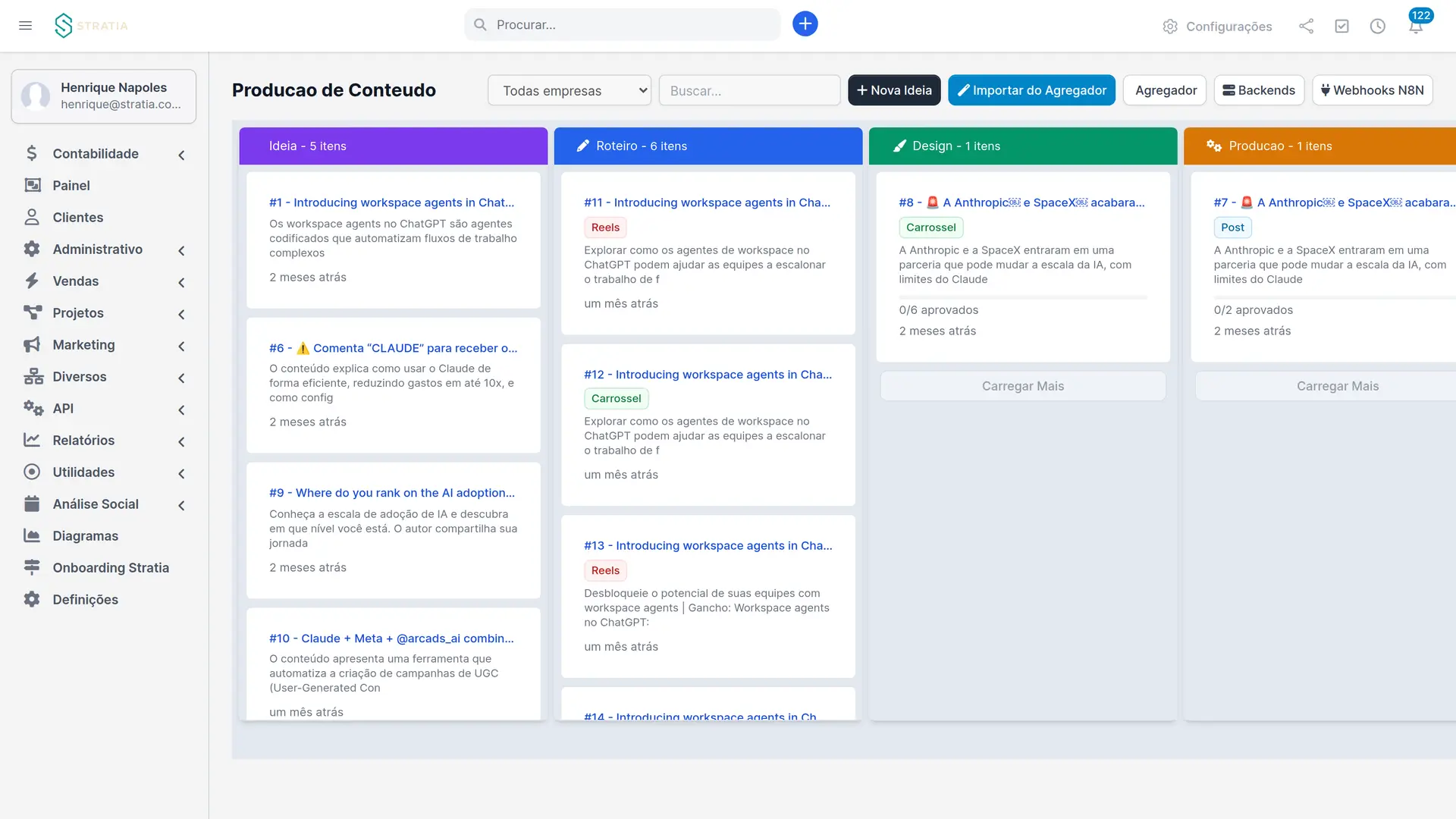Click the Painel sidebar icon
The image size is (1456, 819).
32,186
